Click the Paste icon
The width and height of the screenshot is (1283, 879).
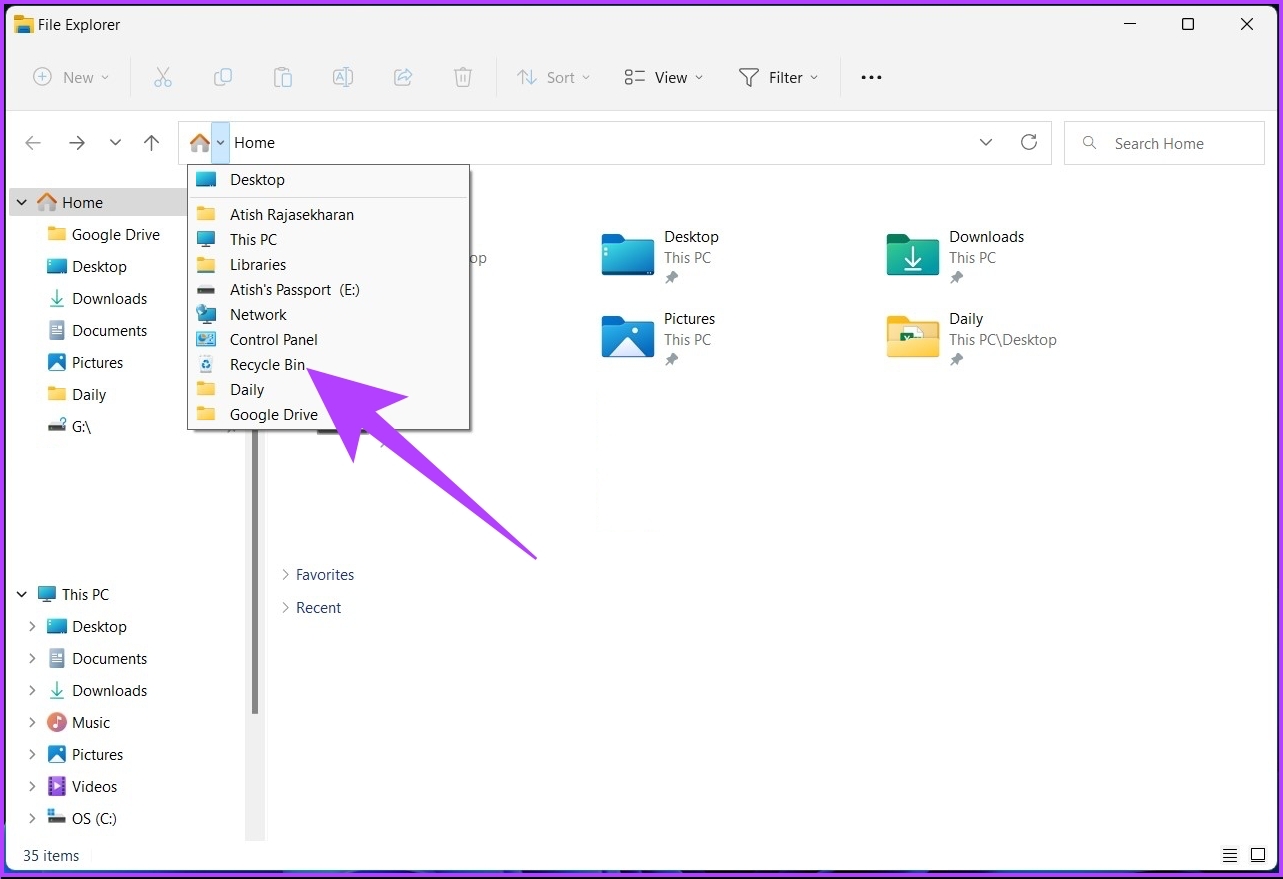pyautogui.click(x=283, y=77)
